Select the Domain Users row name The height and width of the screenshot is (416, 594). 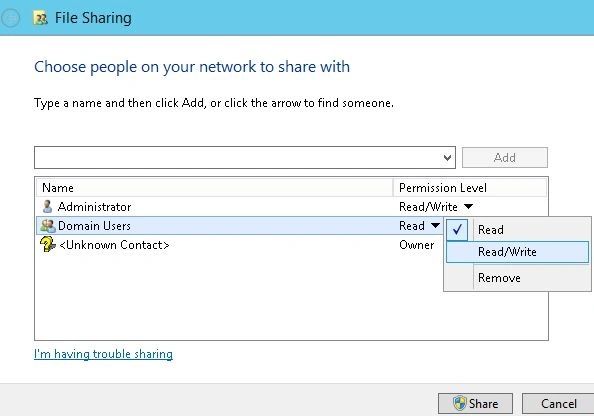[94, 226]
